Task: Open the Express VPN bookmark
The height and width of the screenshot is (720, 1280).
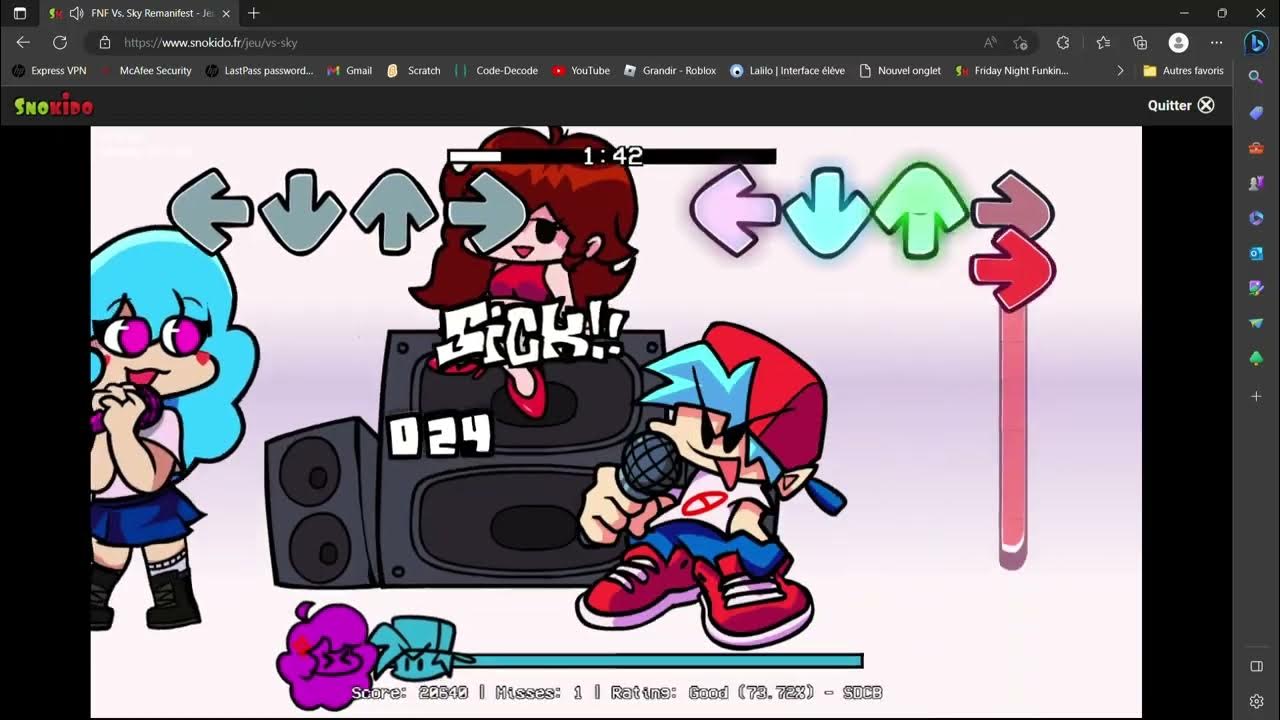Action: pyautogui.click(x=48, y=70)
